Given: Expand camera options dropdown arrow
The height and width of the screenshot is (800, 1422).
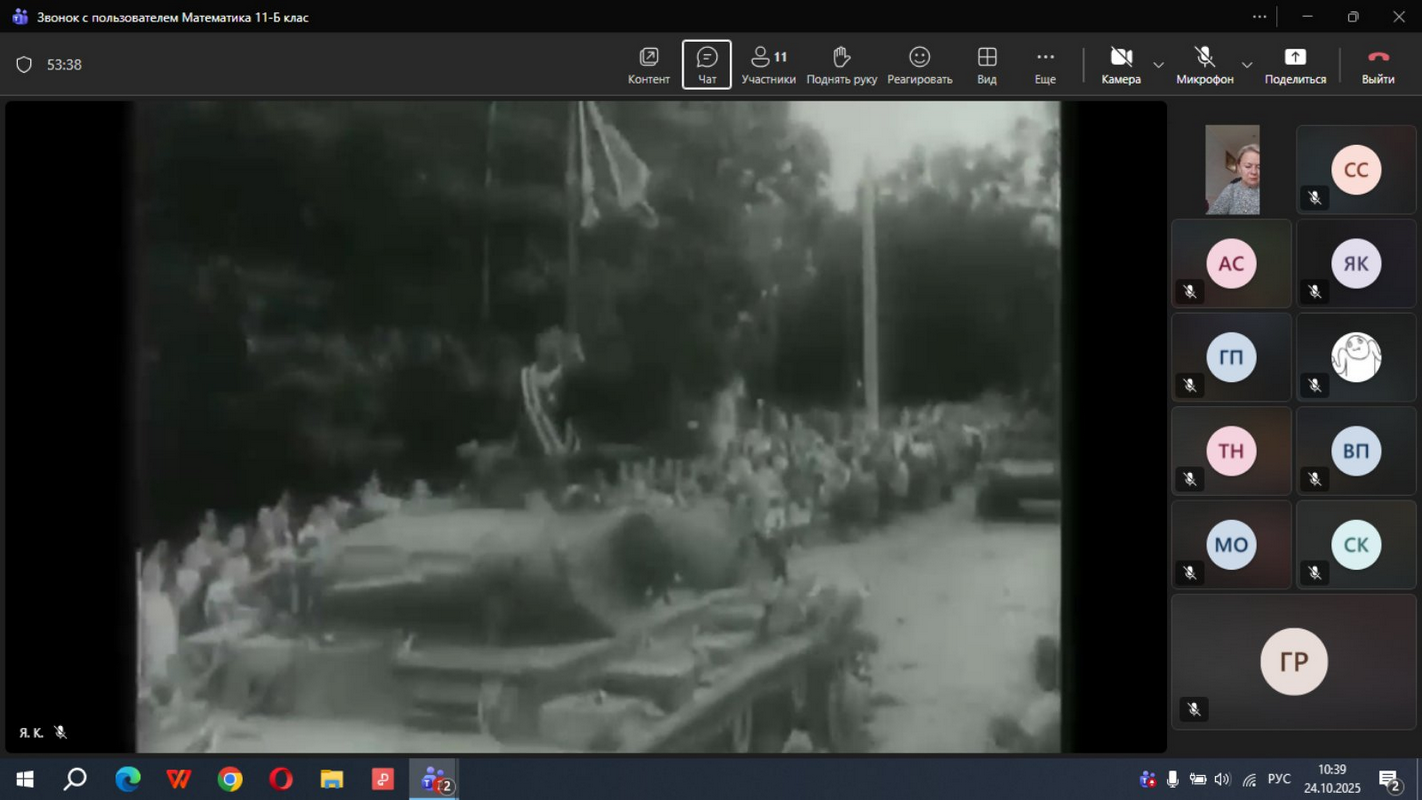Looking at the screenshot, I should pyautogui.click(x=1158, y=65).
